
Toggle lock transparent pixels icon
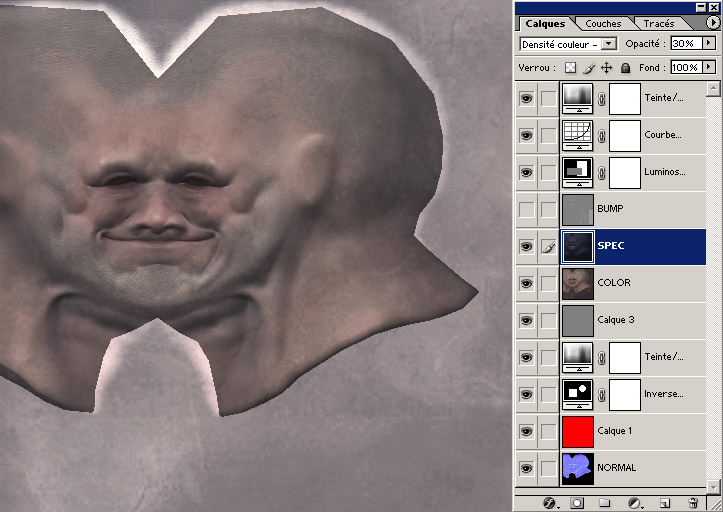click(570, 68)
